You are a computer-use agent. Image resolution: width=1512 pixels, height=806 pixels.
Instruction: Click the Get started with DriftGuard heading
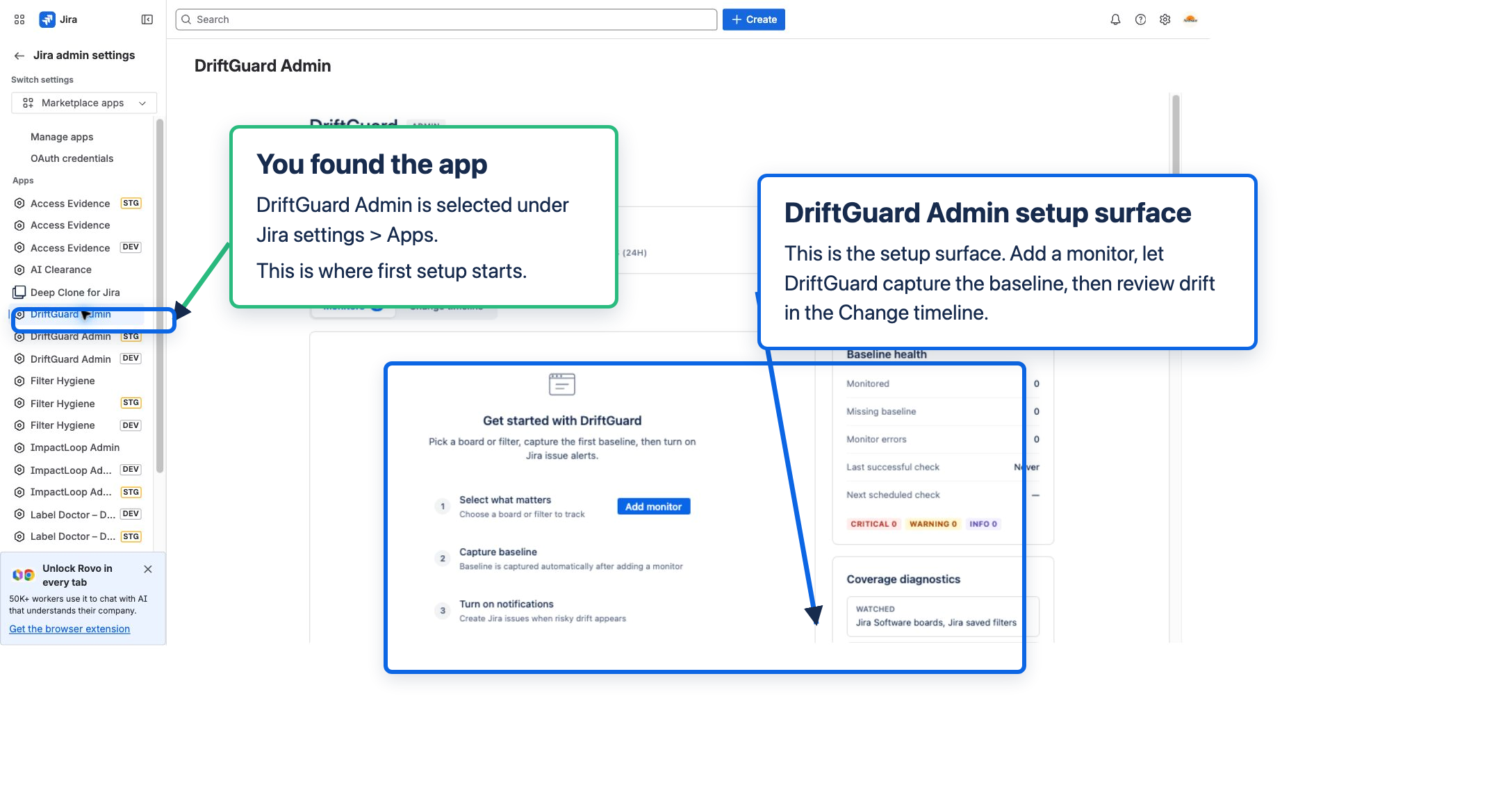562,420
